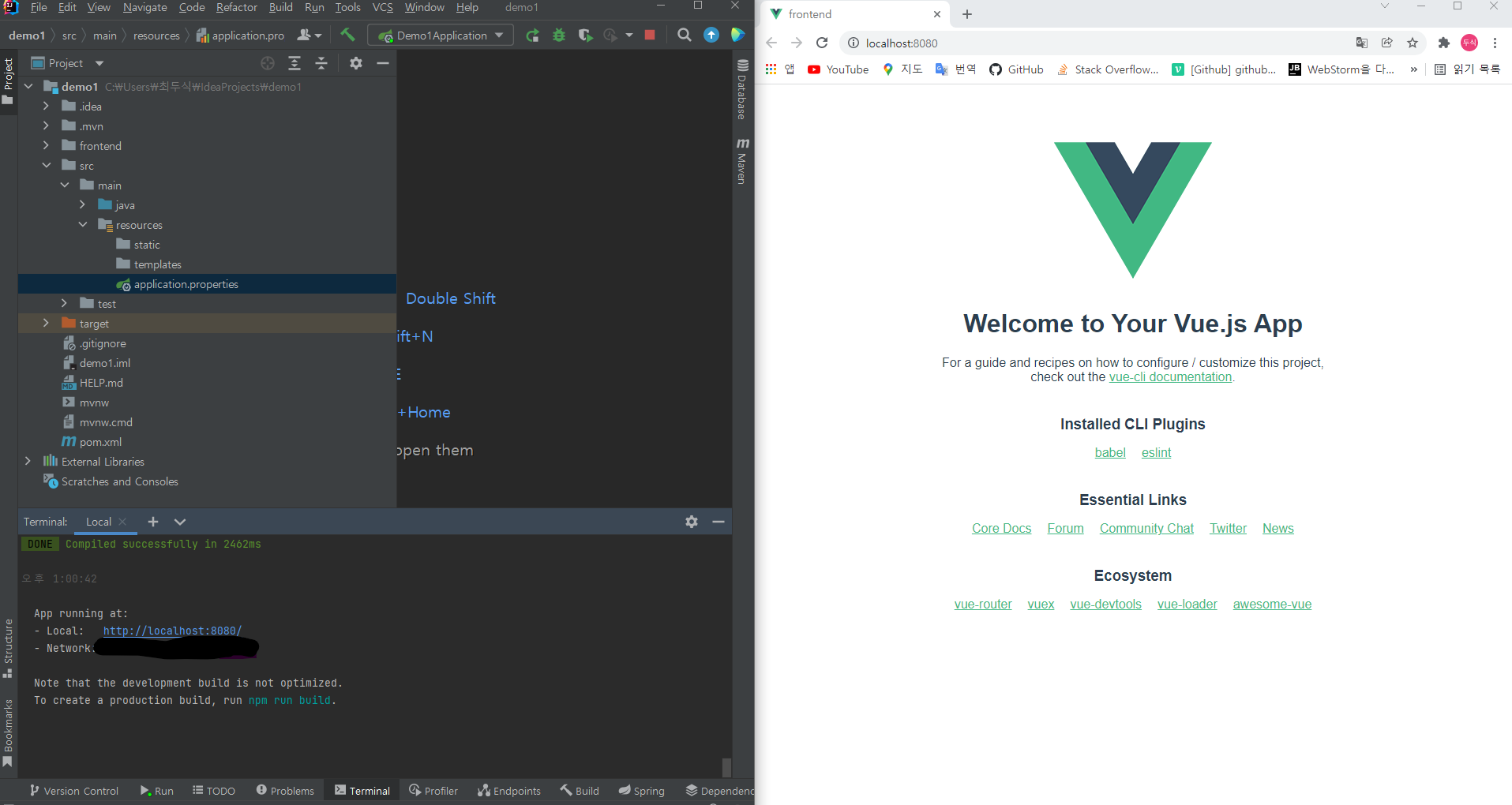Open YouTube bookmark in Chrome
The image size is (1512, 805).
838,69
